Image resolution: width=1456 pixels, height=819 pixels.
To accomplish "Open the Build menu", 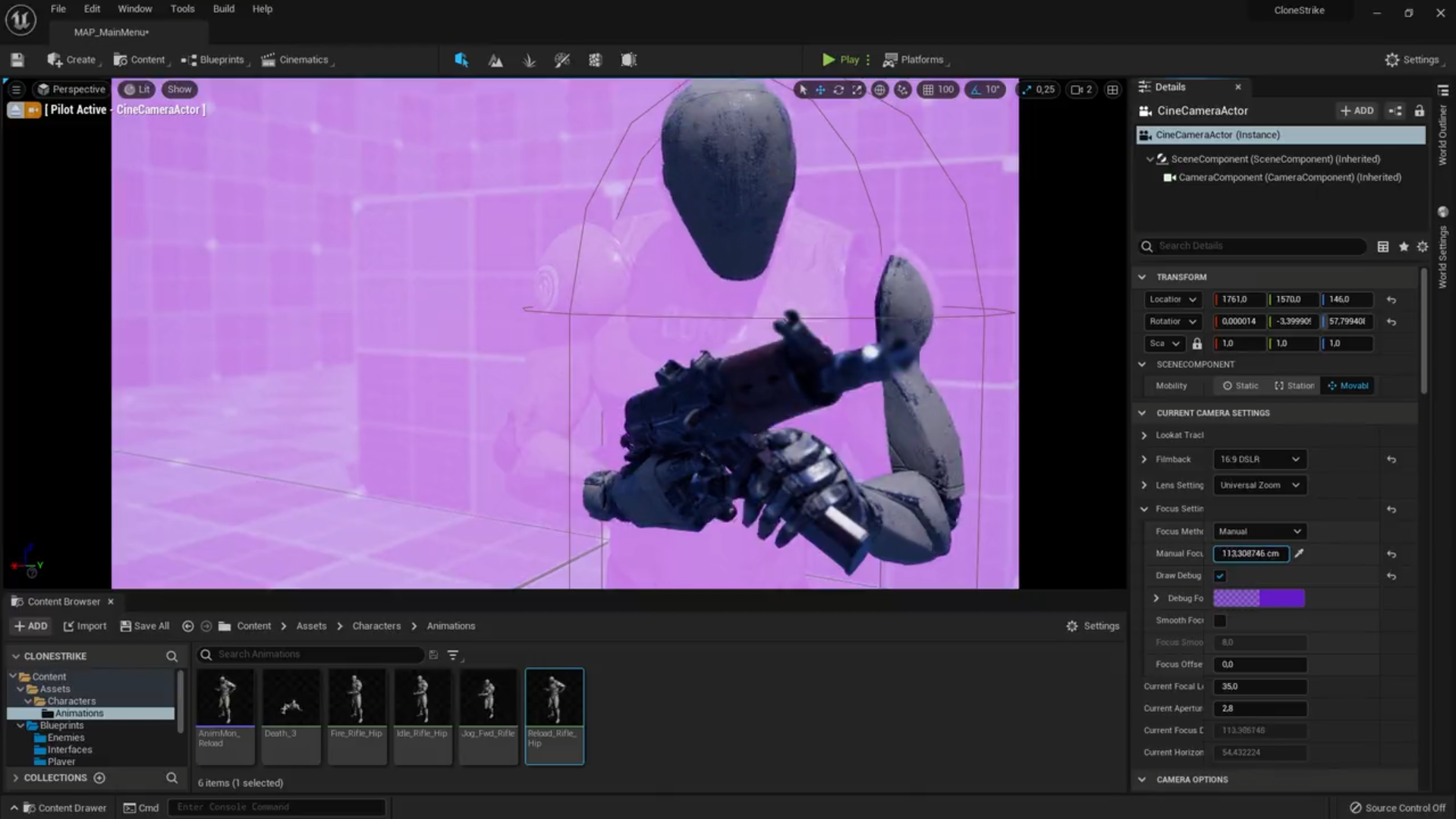I will pos(223,9).
